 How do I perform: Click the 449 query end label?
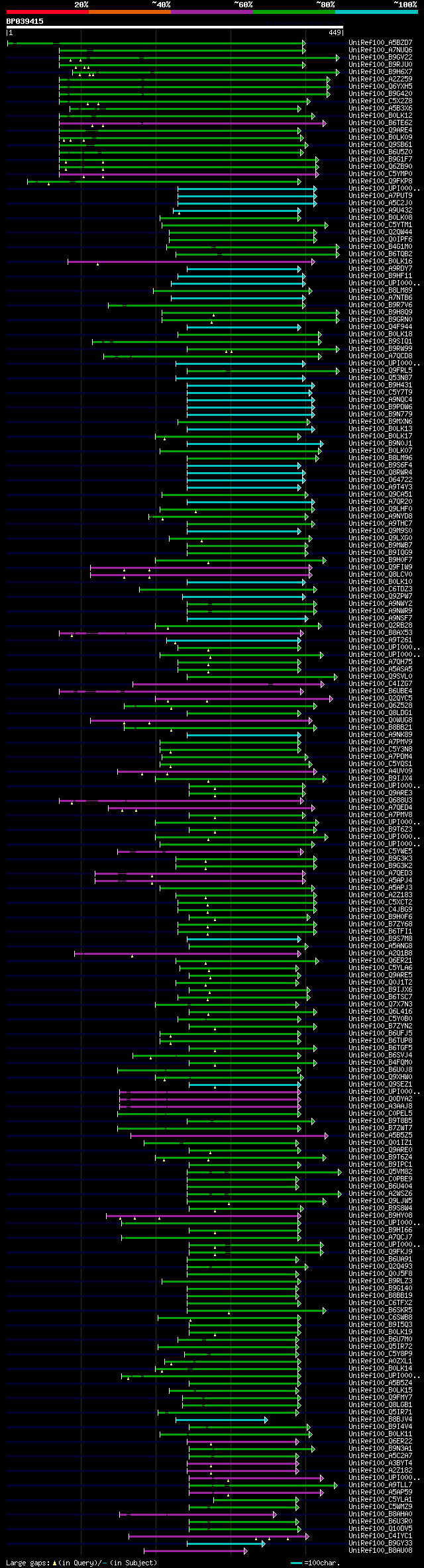[x=335, y=32]
